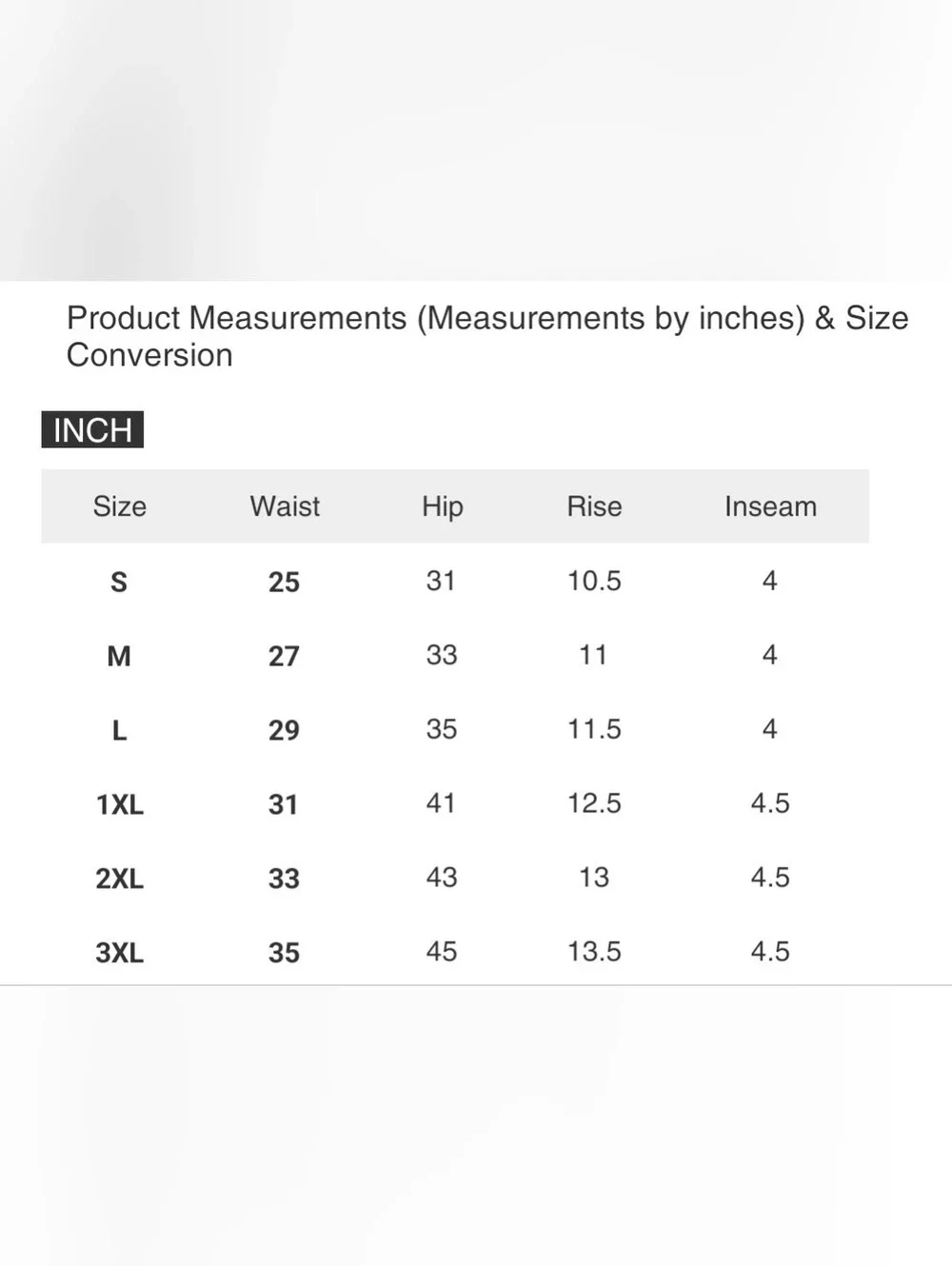Click waist value 31 for size 1XL
This screenshot has height=1266, width=952.
[x=284, y=804]
